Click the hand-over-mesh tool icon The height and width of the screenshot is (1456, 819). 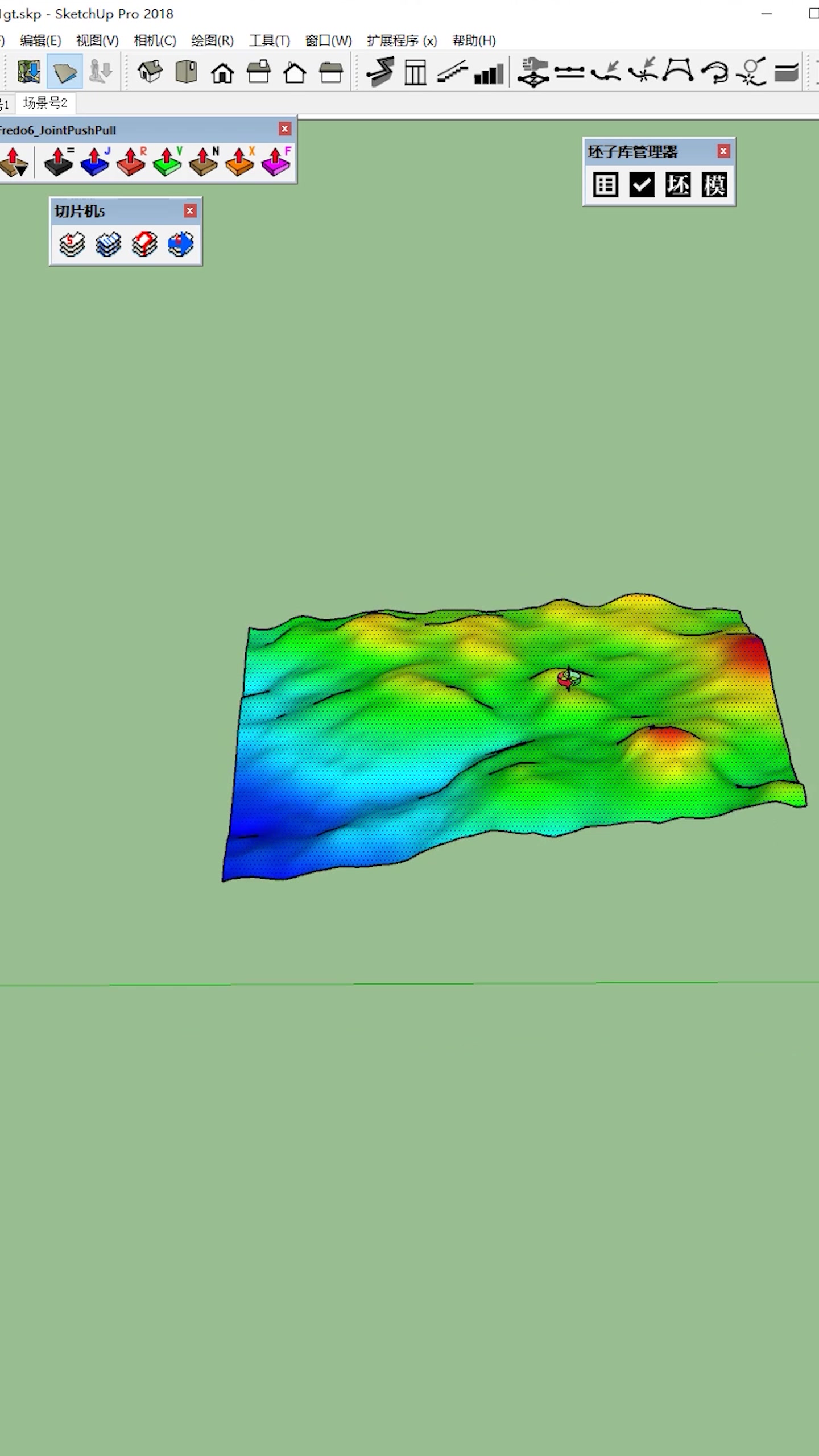(x=533, y=73)
